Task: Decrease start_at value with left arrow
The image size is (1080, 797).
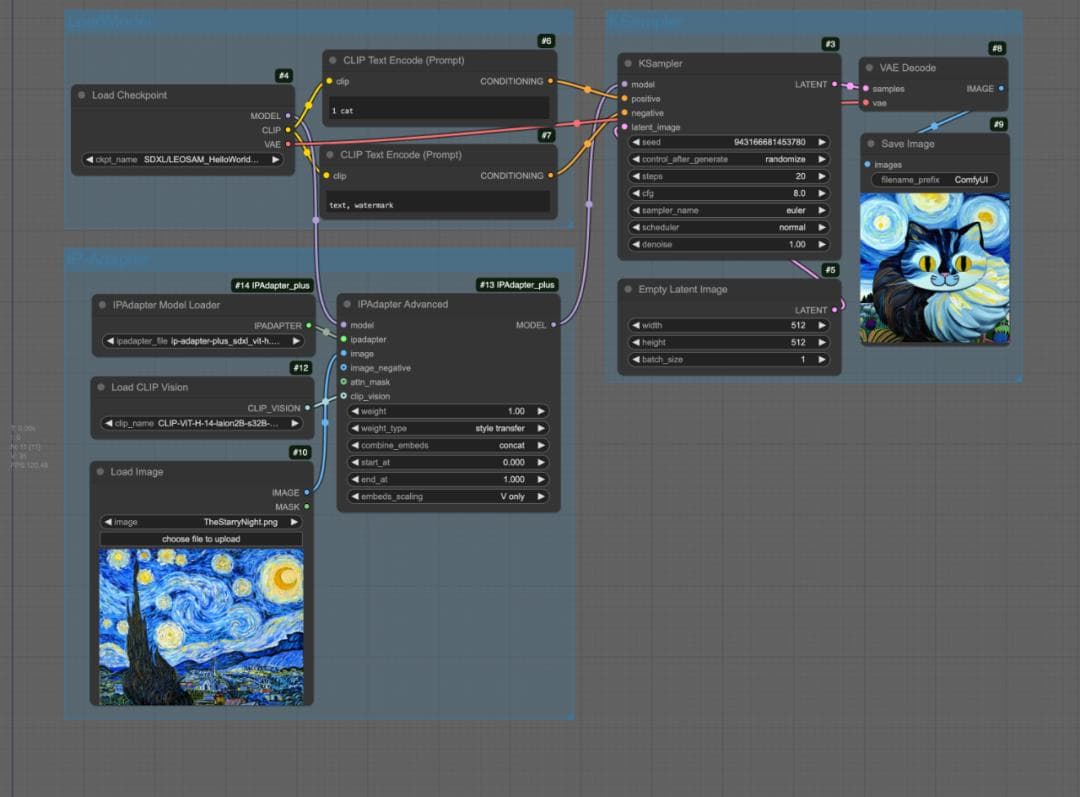Action: pos(355,462)
